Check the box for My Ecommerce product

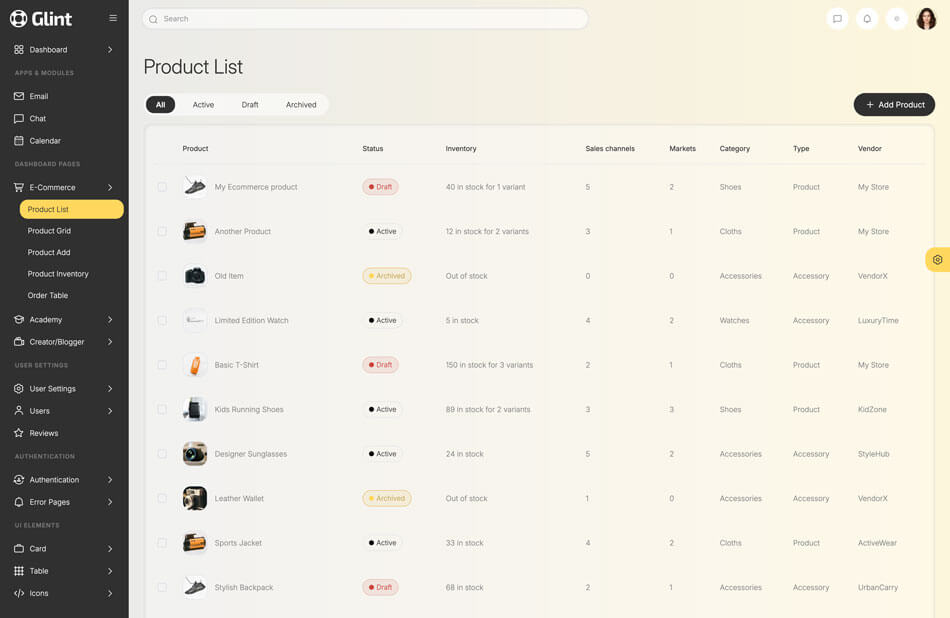(x=162, y=187)
